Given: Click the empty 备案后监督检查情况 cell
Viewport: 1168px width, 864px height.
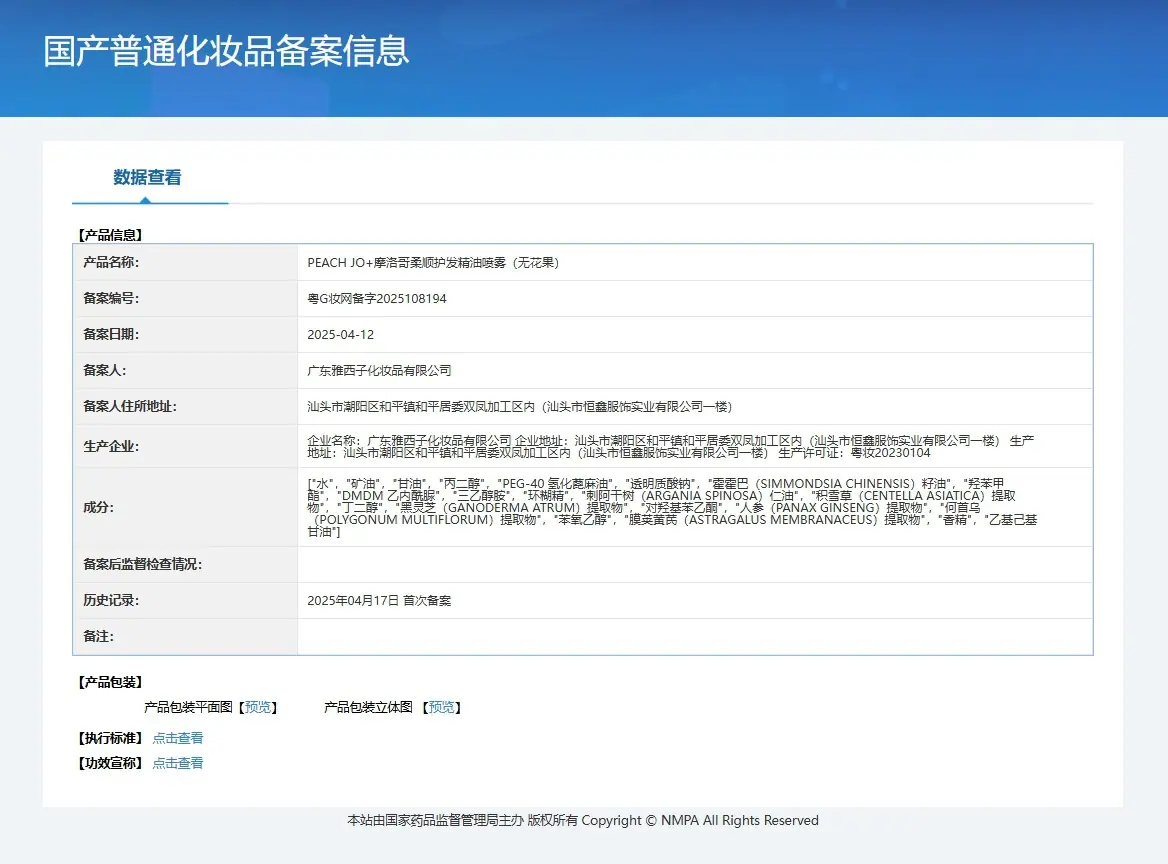Looking at the screenshot, I should point(695,565).
